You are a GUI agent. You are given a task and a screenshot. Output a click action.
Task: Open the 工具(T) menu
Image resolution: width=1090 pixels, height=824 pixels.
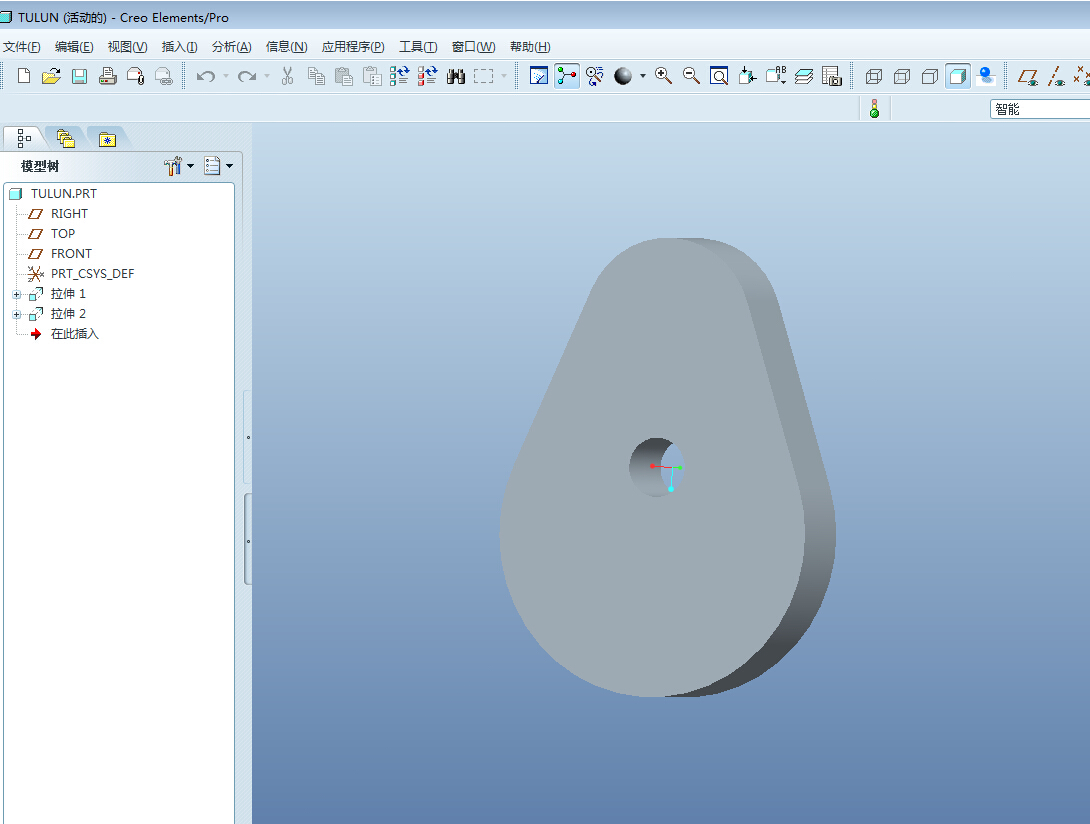tap(418, 47)
